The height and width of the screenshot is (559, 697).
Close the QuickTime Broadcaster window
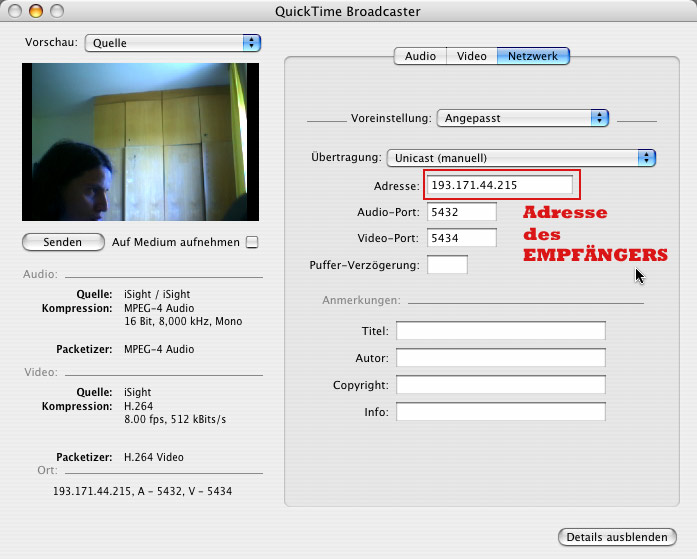point(15,11)
